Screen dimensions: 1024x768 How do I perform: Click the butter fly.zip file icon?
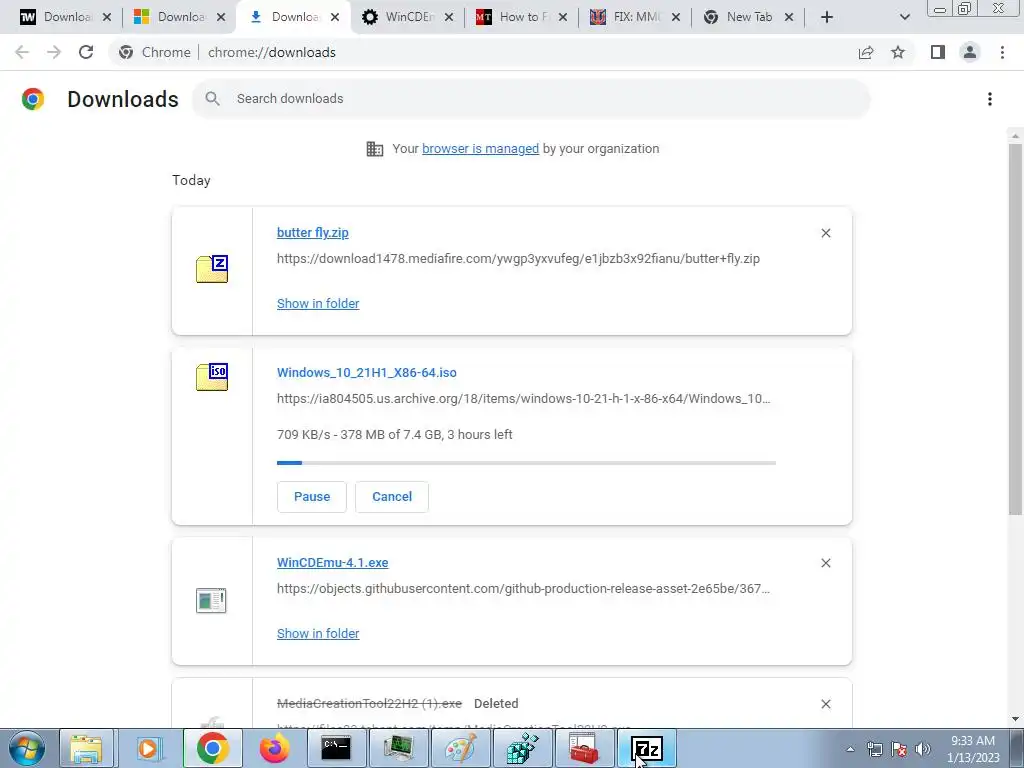click(x=212, y=269)
